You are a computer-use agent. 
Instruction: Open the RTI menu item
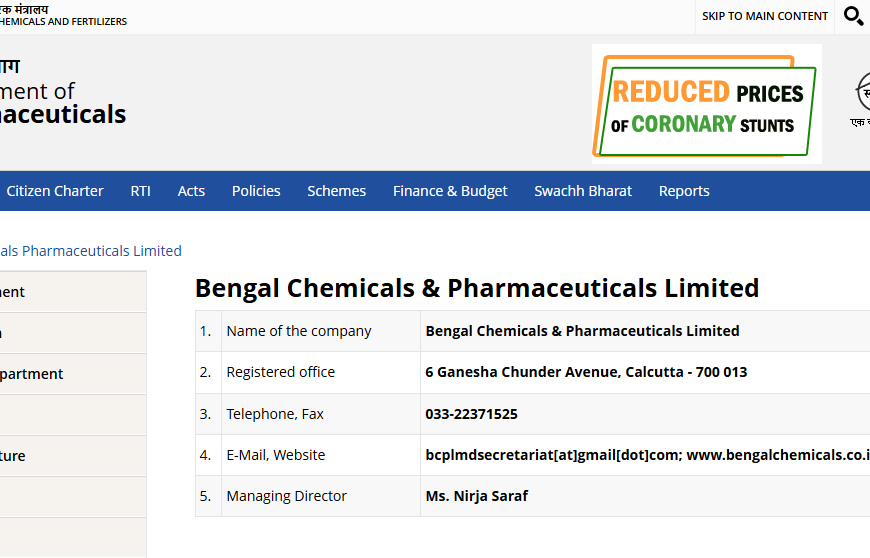[140, 191]
